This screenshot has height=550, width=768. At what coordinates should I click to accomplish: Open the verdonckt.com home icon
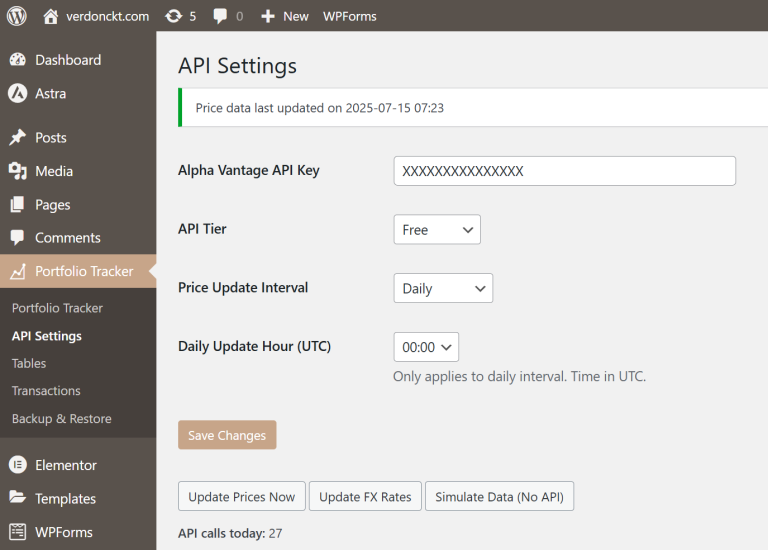point(50,16)
